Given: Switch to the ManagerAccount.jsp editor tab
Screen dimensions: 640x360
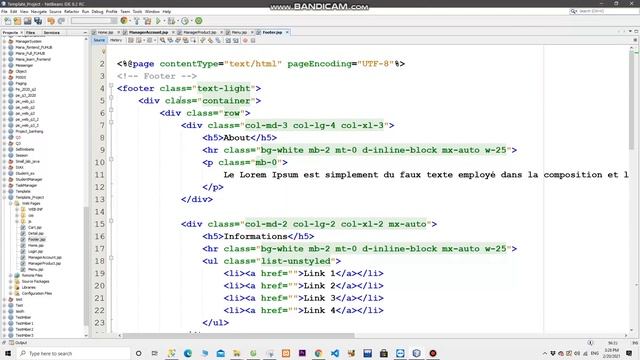Looking at the screenshot, I should click(x=149, y=32).
